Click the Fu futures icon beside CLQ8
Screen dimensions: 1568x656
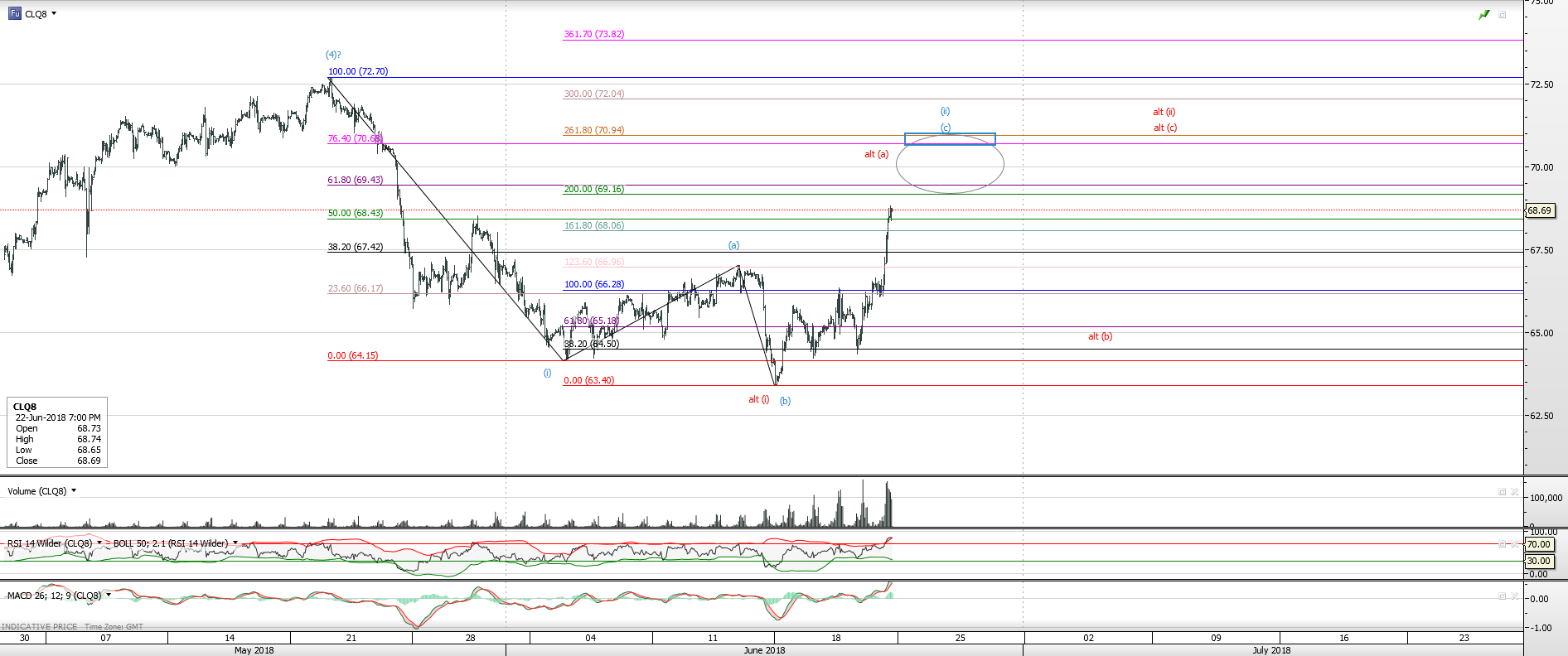[x=15, y=14]
